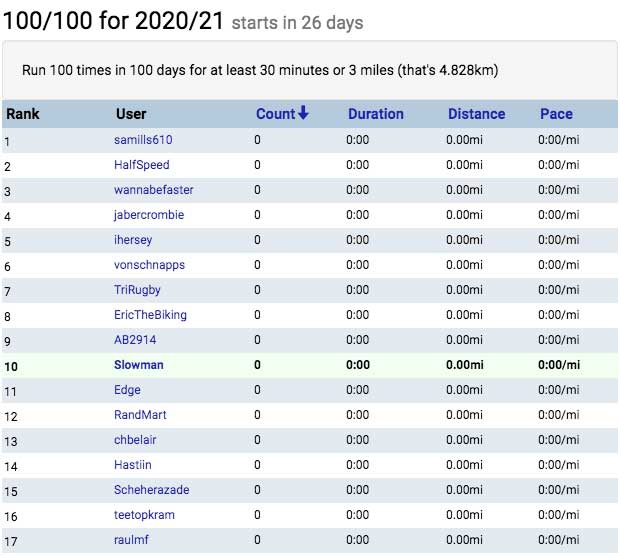Sort table by Duration column
Screen dimensions: 620x556
(375, 114)
